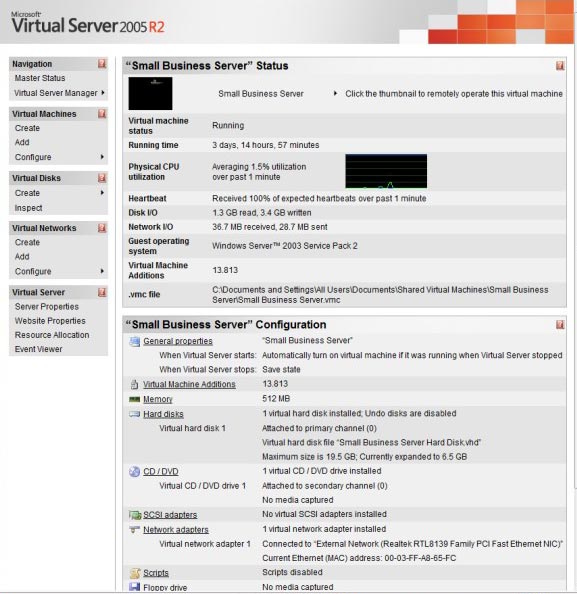This screenshot has height=594, width=577.
Task: Click the Status section help icon
Action: [560, 66]
